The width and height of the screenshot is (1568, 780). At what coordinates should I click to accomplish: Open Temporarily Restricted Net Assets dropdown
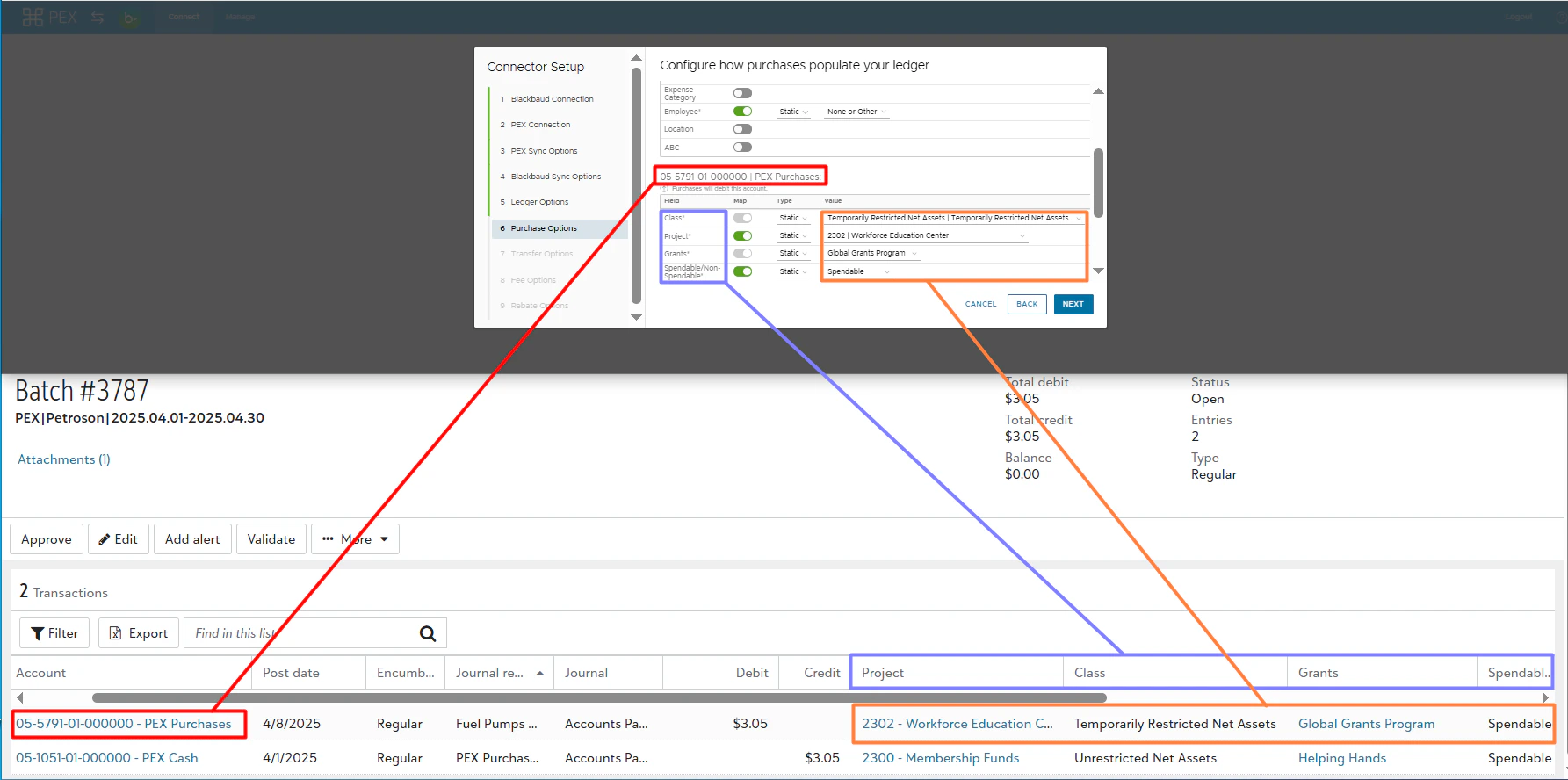point(954,218)
